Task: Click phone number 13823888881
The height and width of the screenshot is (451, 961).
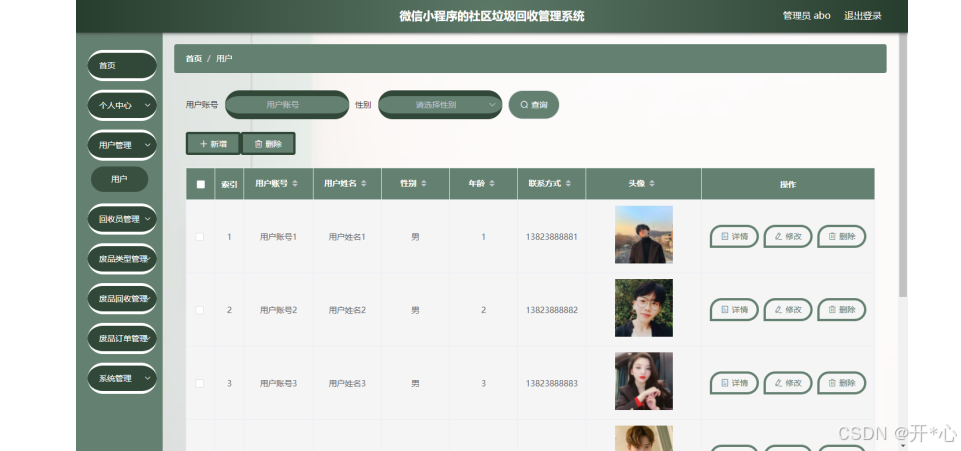Action: [552, 237]
